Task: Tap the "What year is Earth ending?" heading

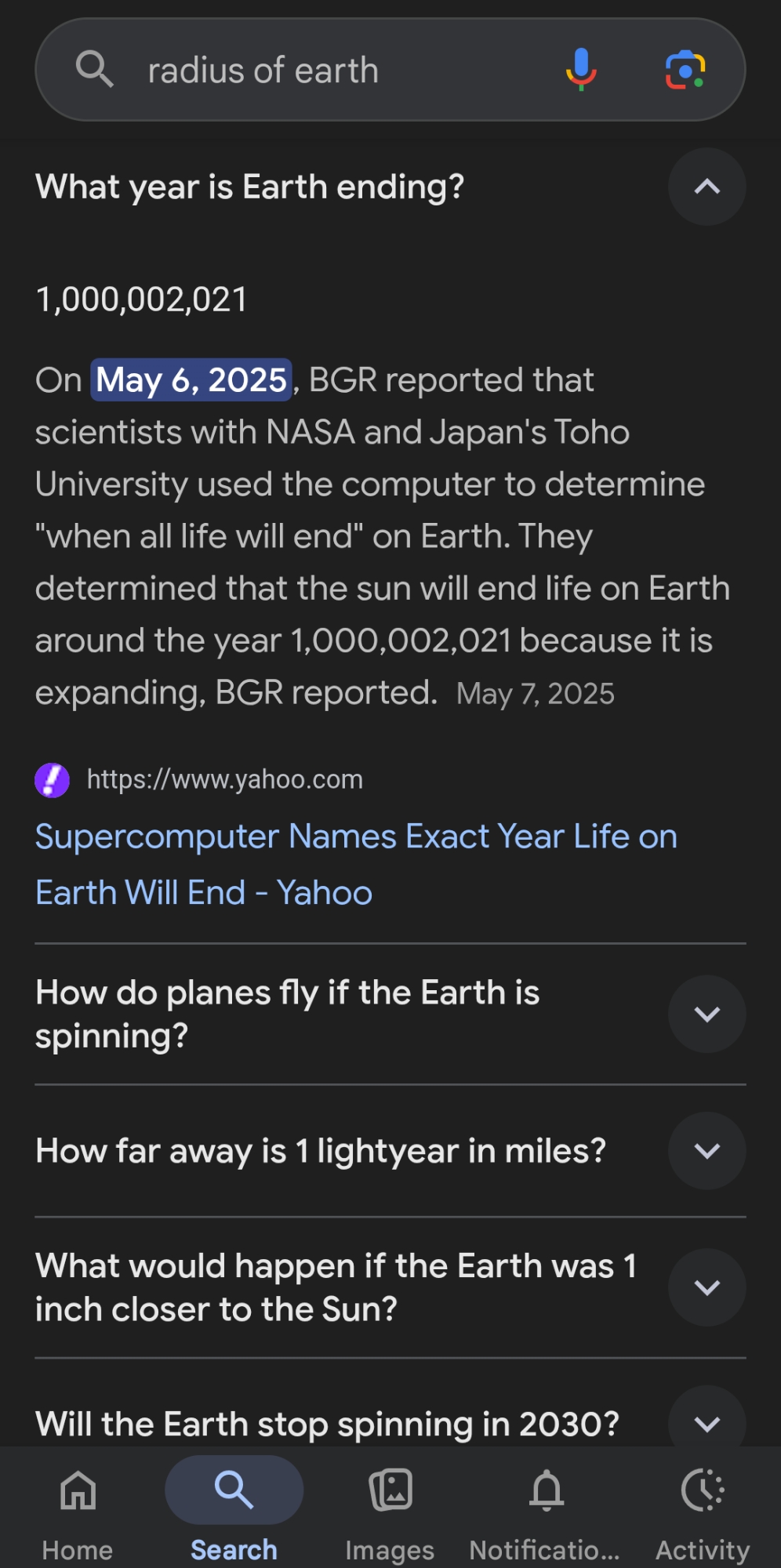Action: pos(250,187)
